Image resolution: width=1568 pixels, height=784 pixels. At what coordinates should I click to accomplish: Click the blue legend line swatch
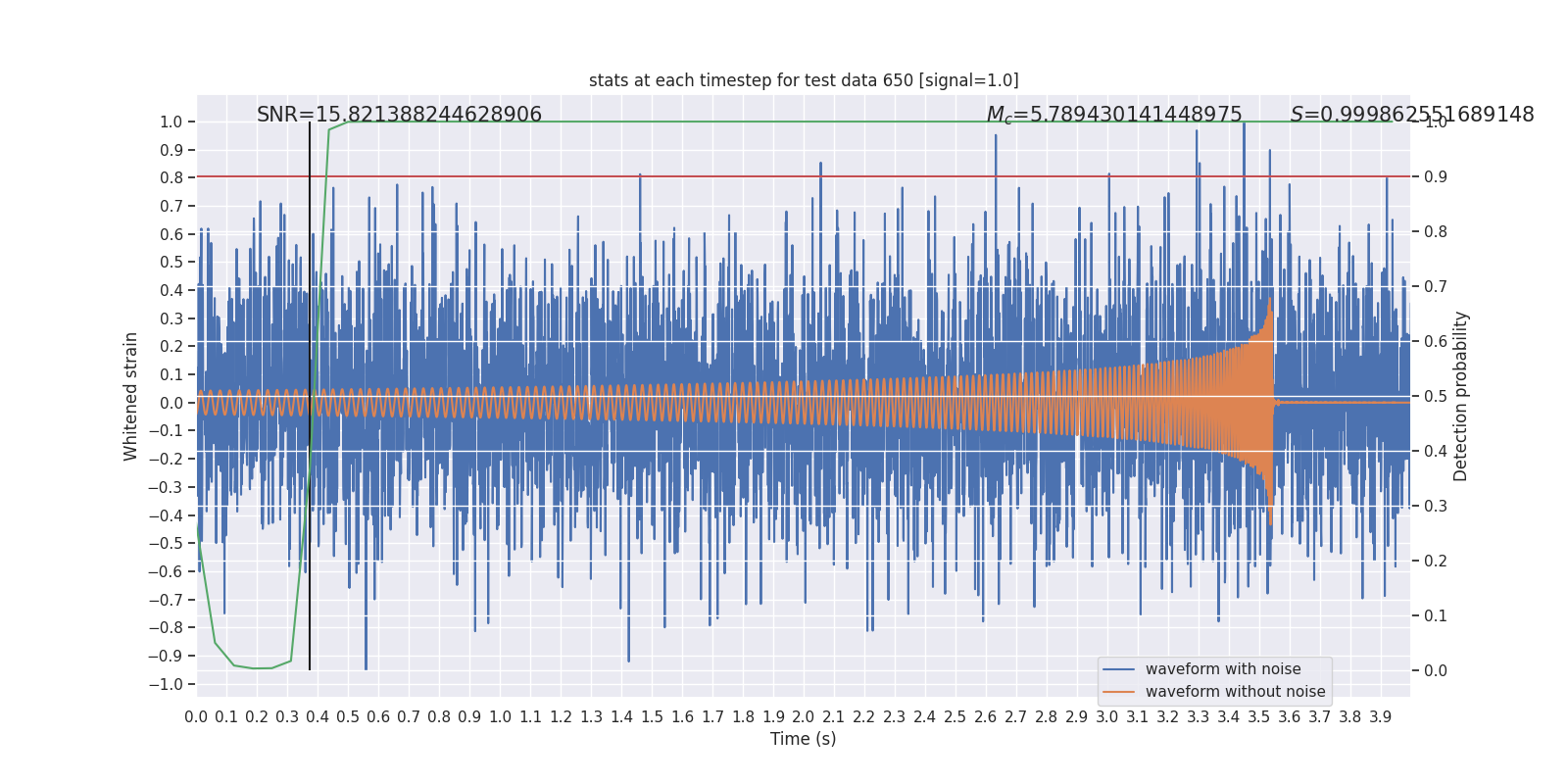click(1119, 669)
